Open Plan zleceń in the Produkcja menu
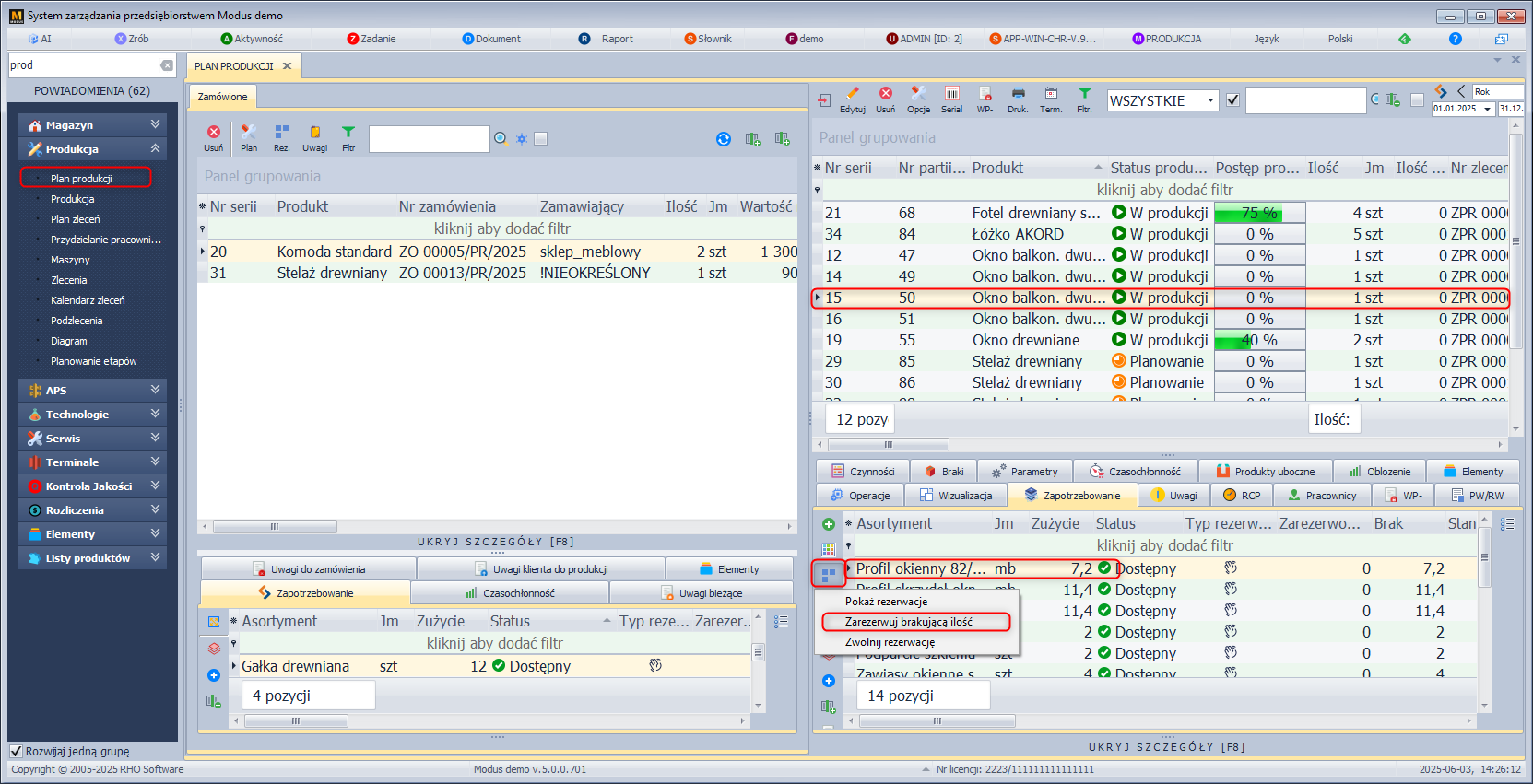Image resolution: width=1533 pixels, height=784 pixels. (x=76, y=219)
